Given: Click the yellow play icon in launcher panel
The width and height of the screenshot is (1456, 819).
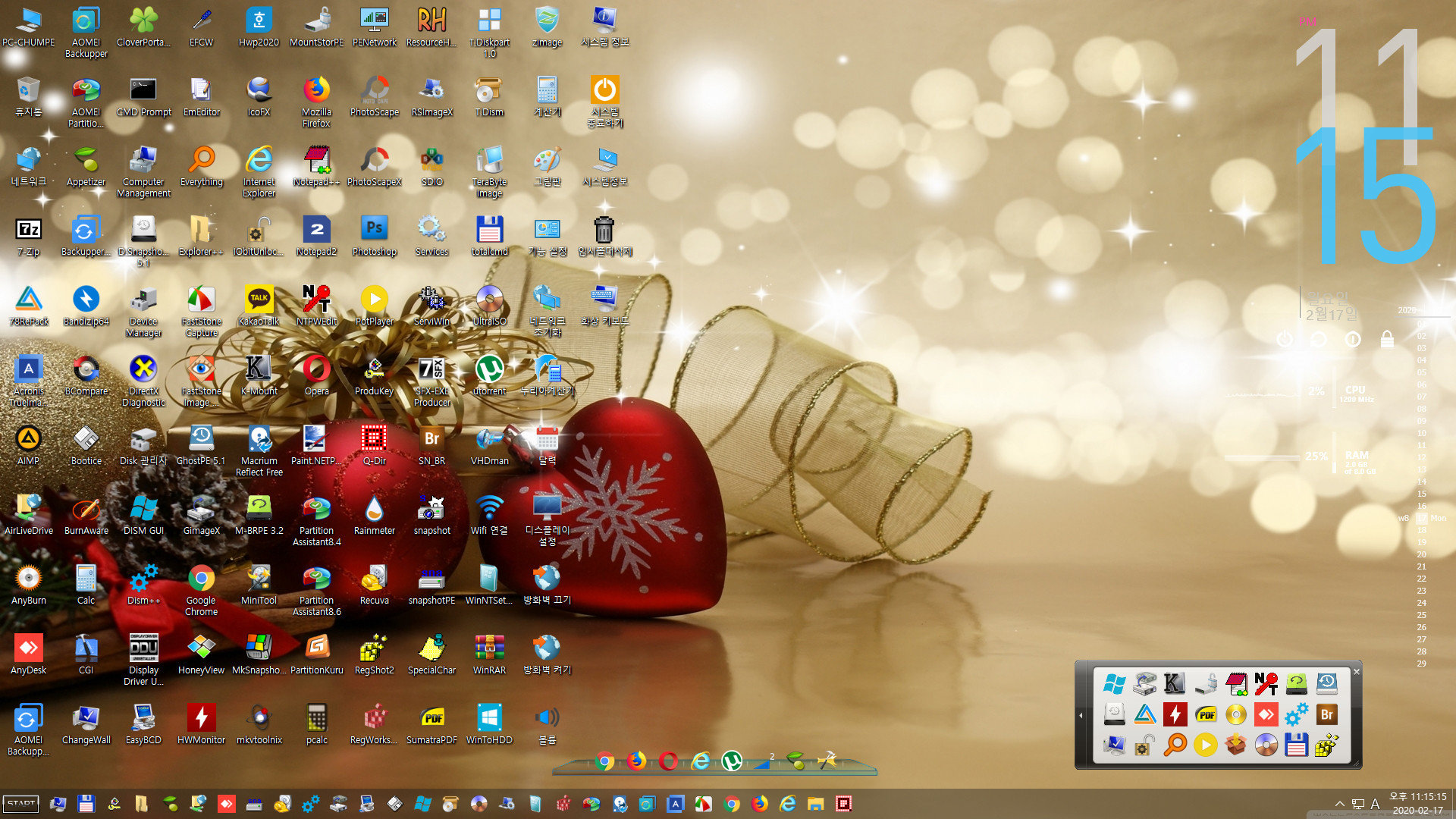Looking at the screenshot, I should tap(1205, 745).
